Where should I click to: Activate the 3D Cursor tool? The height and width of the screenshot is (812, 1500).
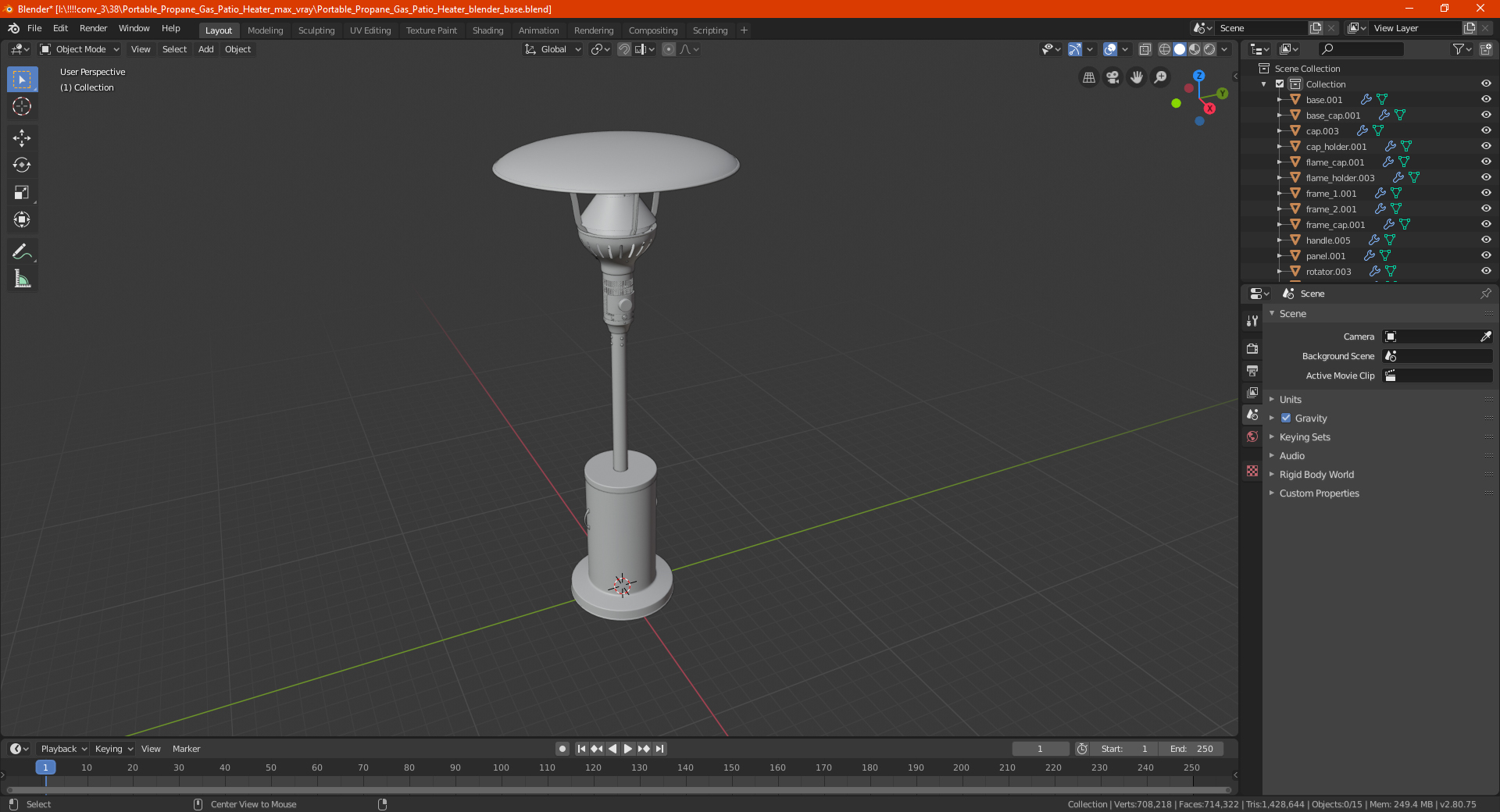22,107
